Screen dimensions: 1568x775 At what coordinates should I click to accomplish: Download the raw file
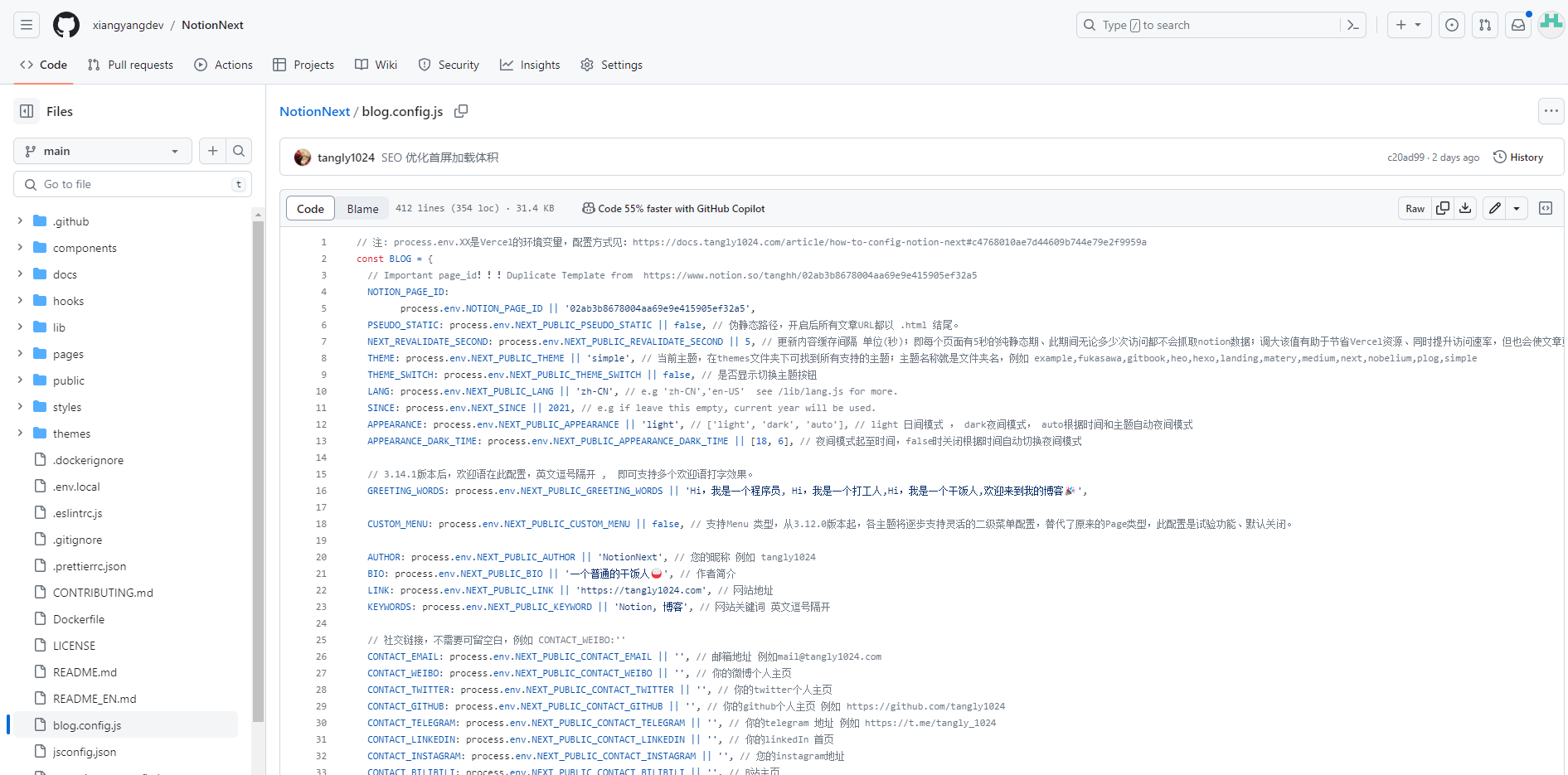point(1465,208)
